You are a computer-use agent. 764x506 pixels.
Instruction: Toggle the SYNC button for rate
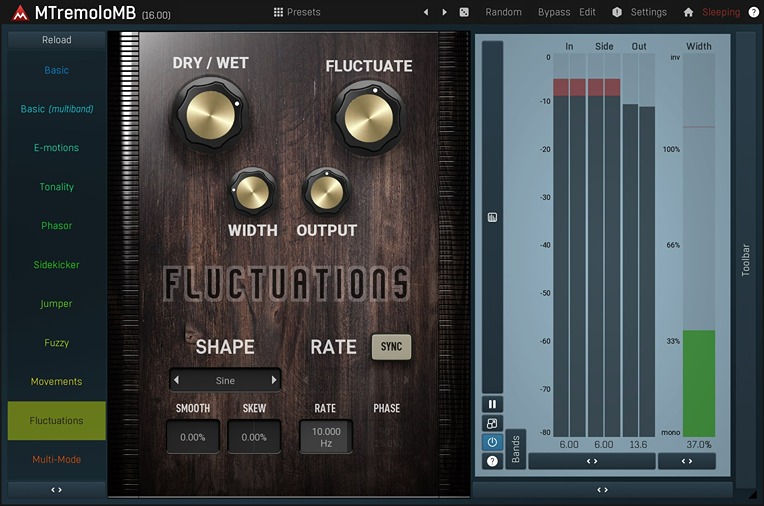[x=391, y=347]
